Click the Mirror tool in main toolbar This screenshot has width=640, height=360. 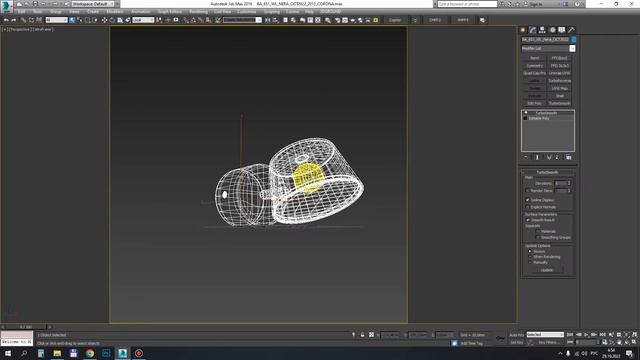[x=268, y=20]
